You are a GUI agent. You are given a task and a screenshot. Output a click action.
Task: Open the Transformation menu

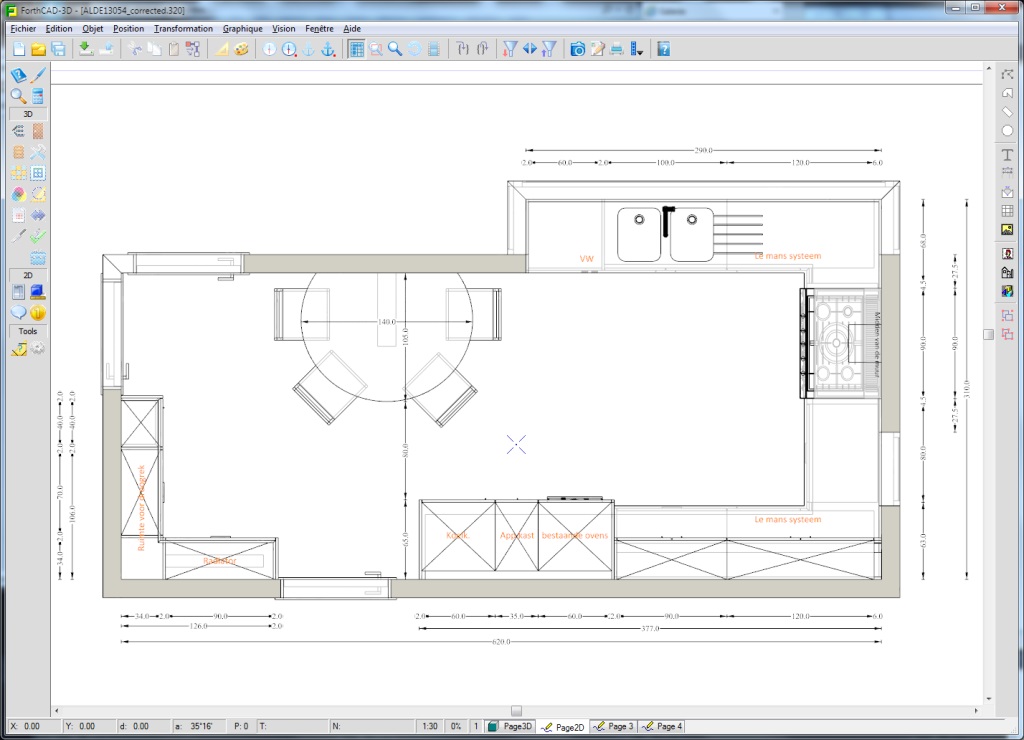pyautogui.click(x=183, y=29)
